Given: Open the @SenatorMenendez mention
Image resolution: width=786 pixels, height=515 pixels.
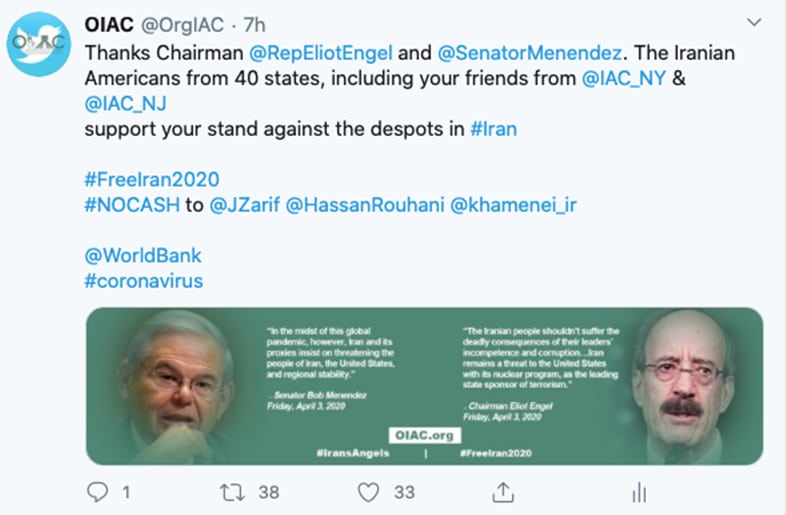Looking at the screenshot, I should 530,53.
